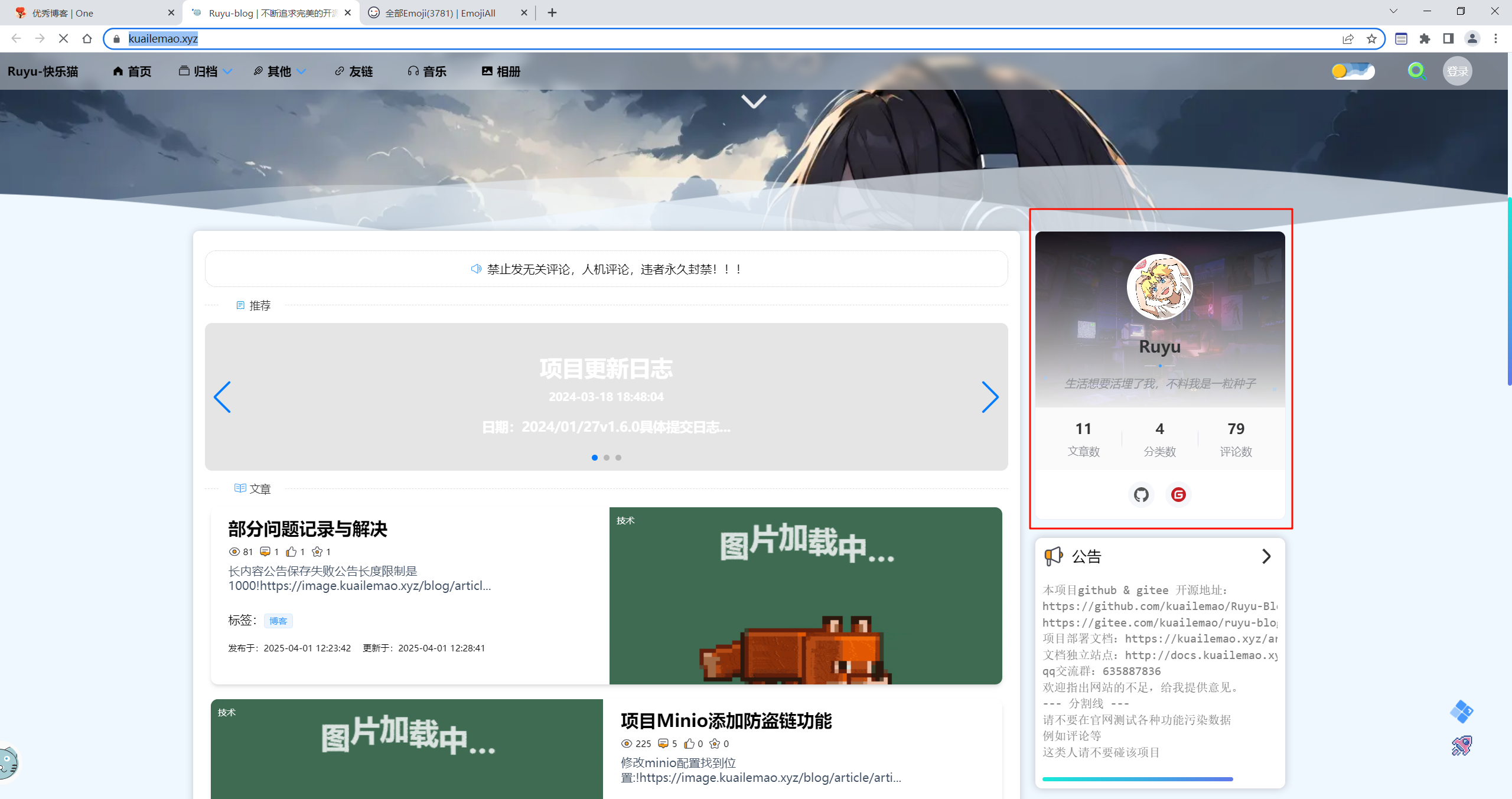Click the 登录 avatar button
This screenshot has height=799, width=1512.
pos(1457,71)
